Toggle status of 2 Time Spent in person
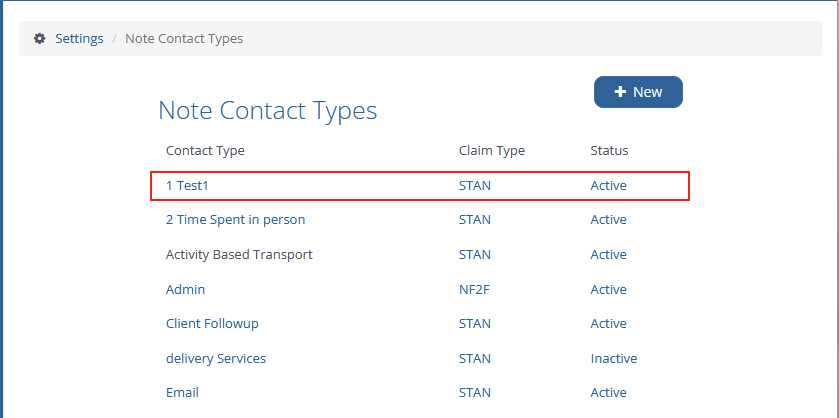This screenshot has width=839, height=418. 608,220
